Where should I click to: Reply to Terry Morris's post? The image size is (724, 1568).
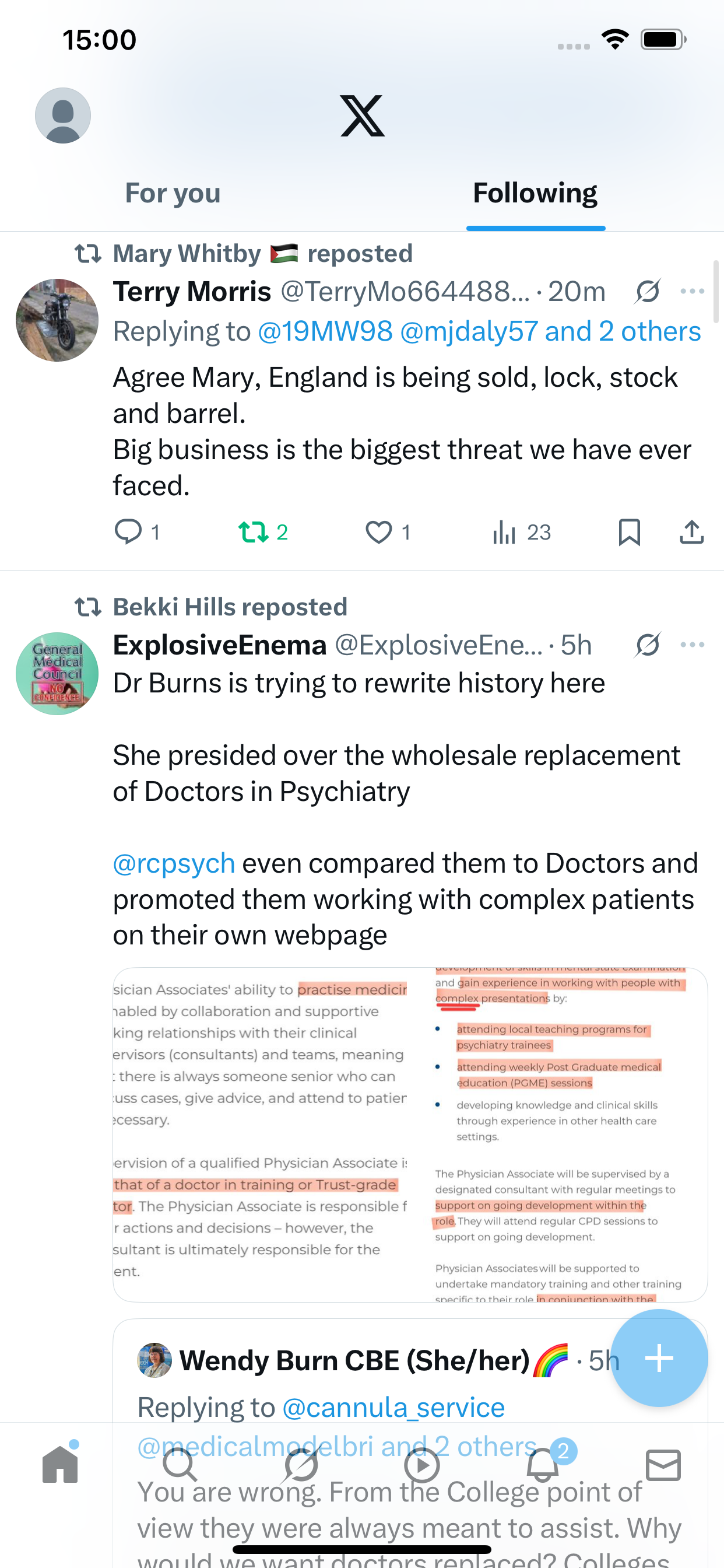128,532
